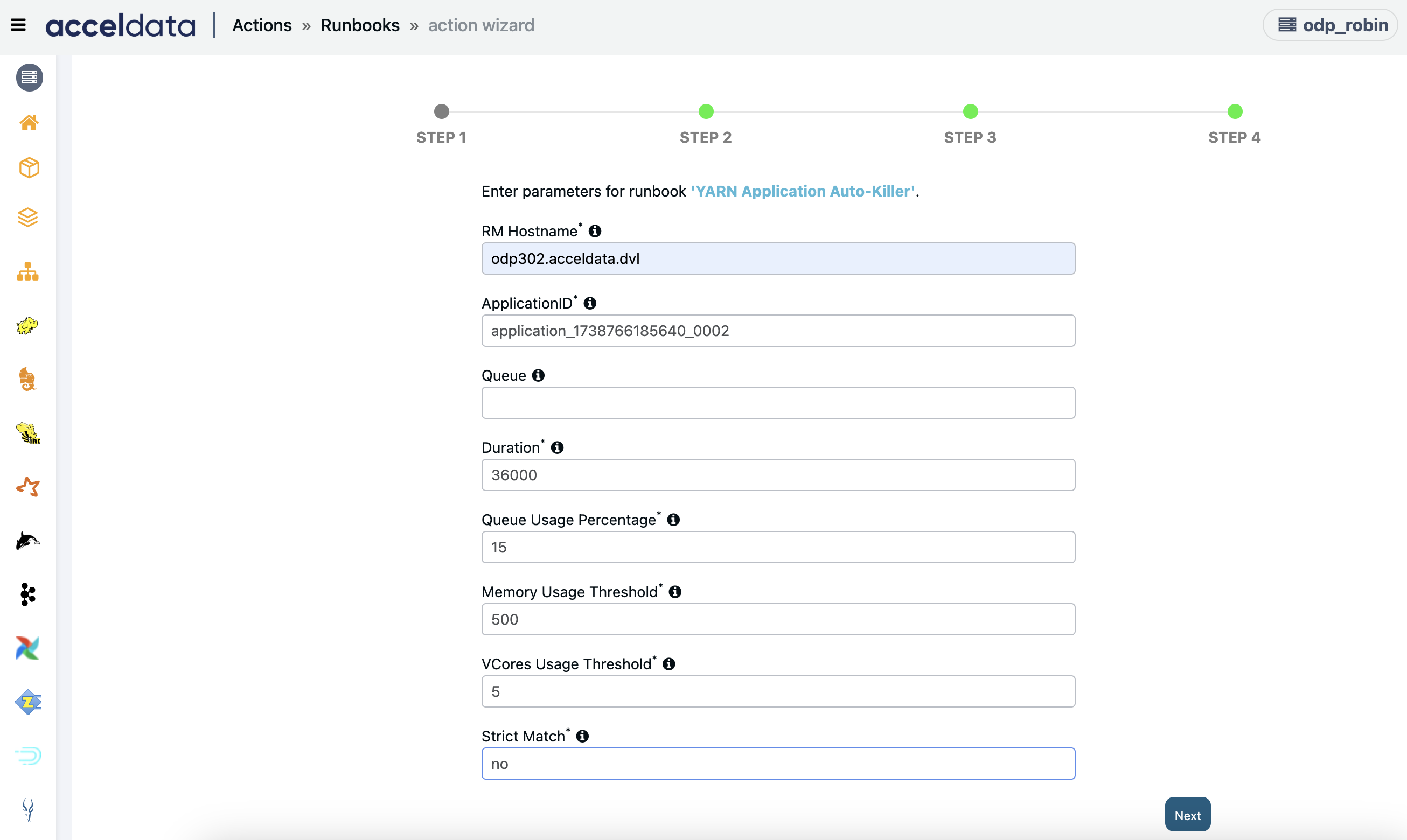The image size is (1407, 840).
Task: Jump to Step 4 marker
Action: (x=1235, y=111)
